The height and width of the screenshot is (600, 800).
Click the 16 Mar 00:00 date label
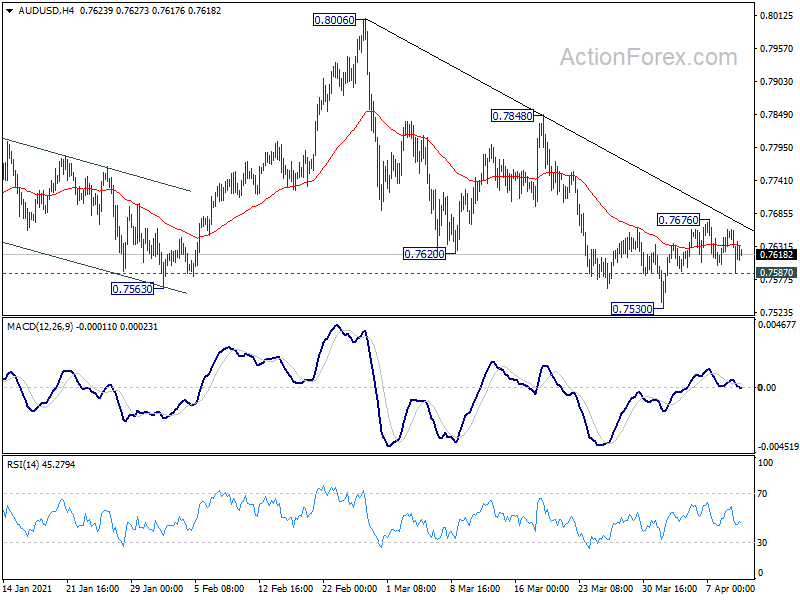tap(541, 588)
